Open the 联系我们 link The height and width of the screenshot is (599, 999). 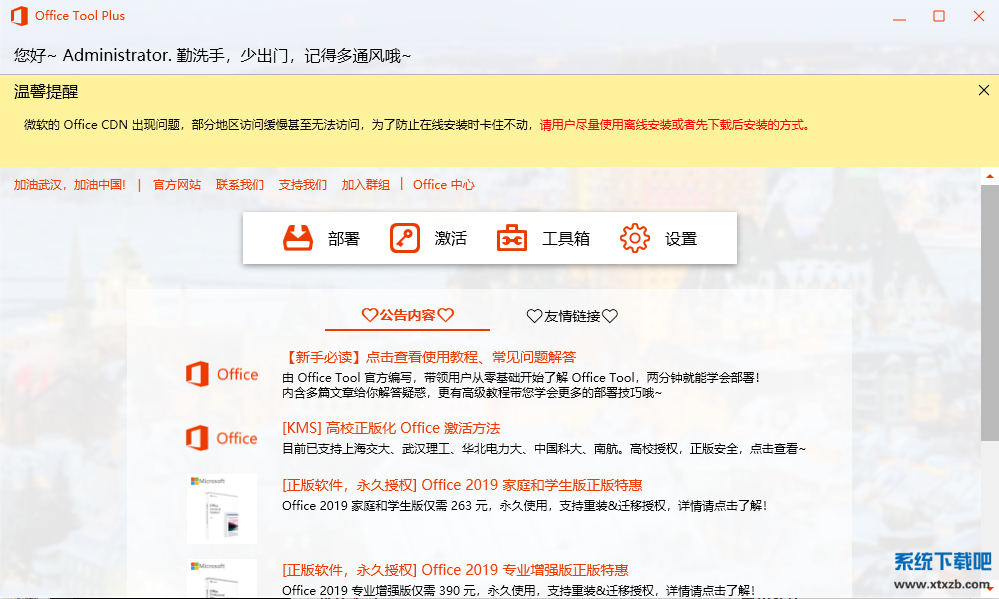[240, 185]
